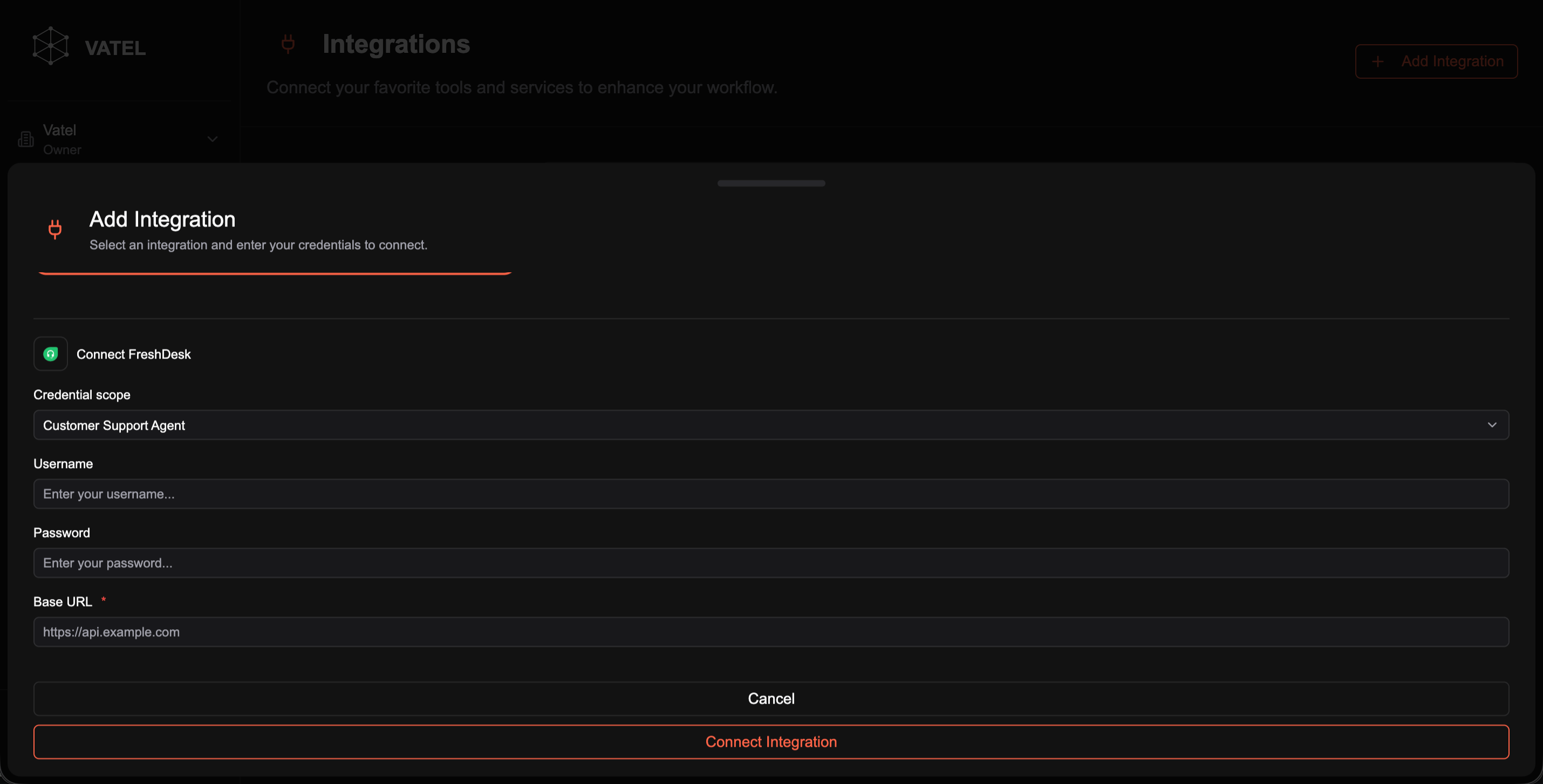This screenshot has width=1543, height=784.
Task: Click the Owner role text in sidebar
Action: (x=62, y=149)
